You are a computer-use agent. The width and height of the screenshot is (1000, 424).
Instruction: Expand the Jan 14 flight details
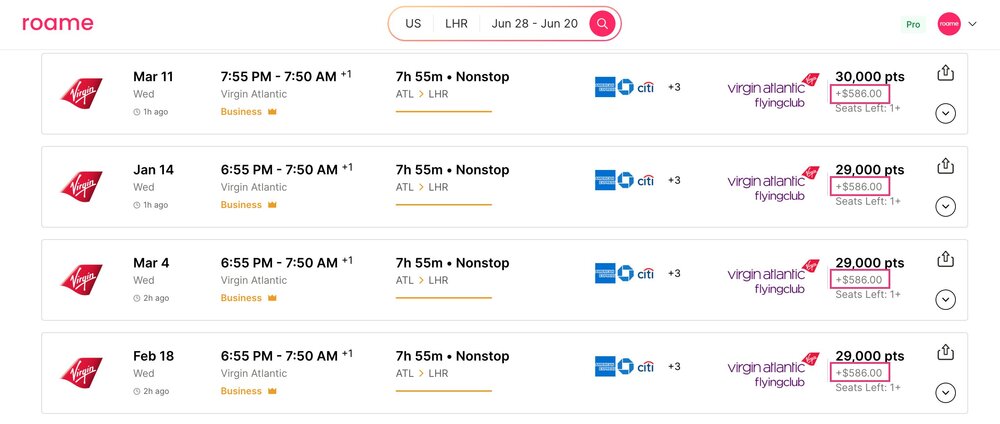pos(945,206)
